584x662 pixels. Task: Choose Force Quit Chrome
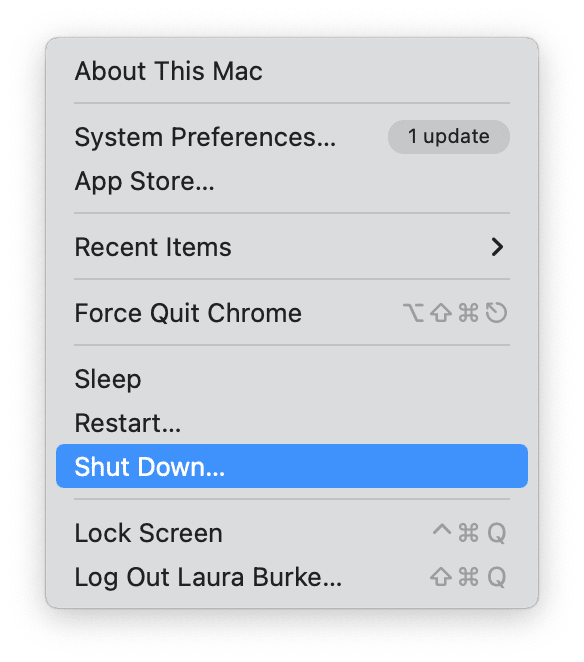(x=292, y=313)
